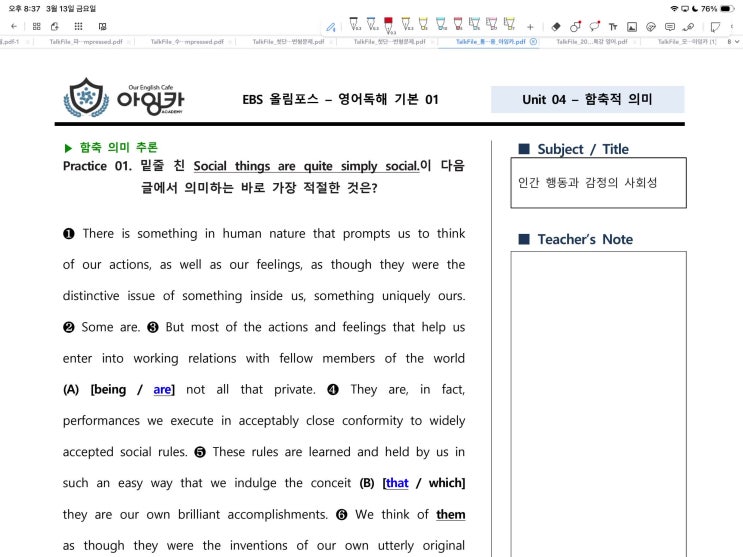
Task: Click the underlined 'that' in option (B)
Action: point(397,483)
